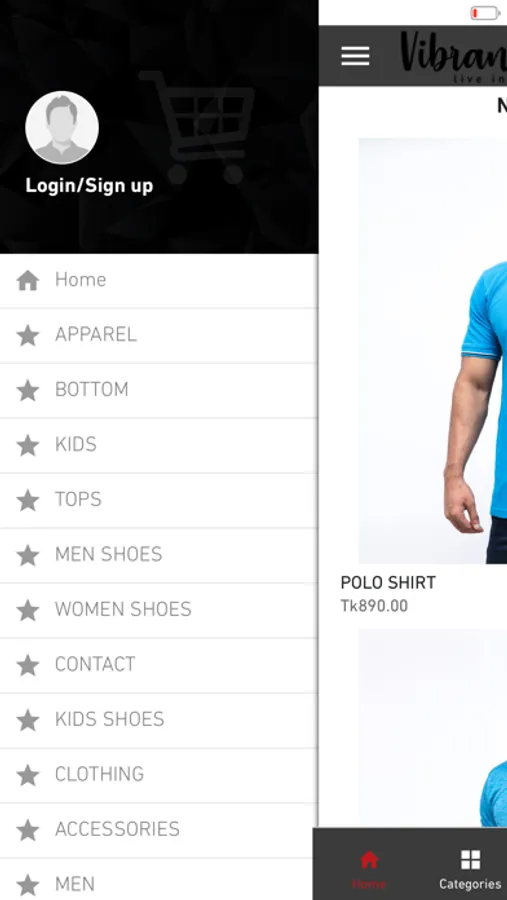Tap the Categories grid icon
Viewport: 507px width, 900px height.
point(470,860)
